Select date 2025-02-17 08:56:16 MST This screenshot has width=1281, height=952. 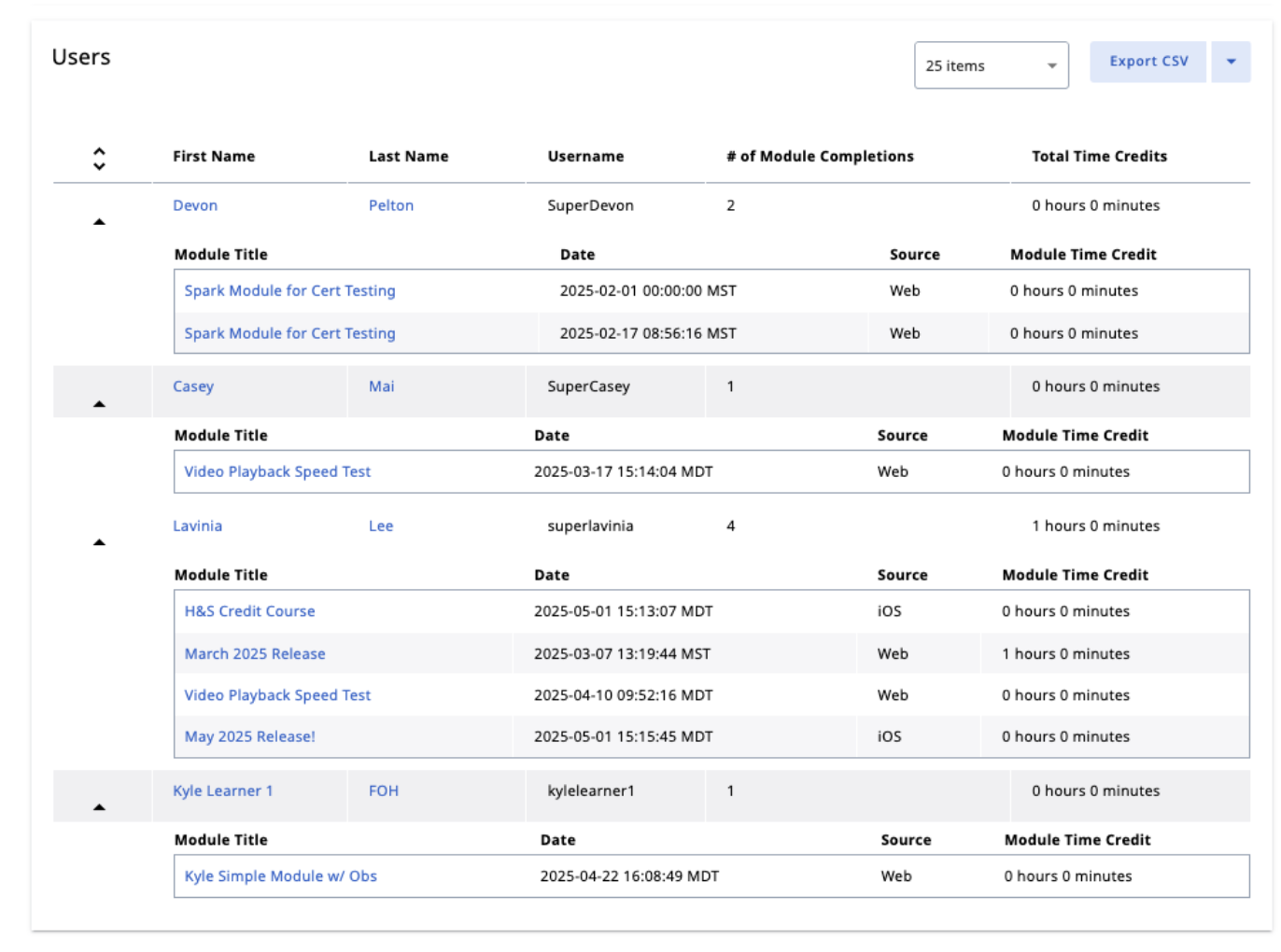coord(648,333)
